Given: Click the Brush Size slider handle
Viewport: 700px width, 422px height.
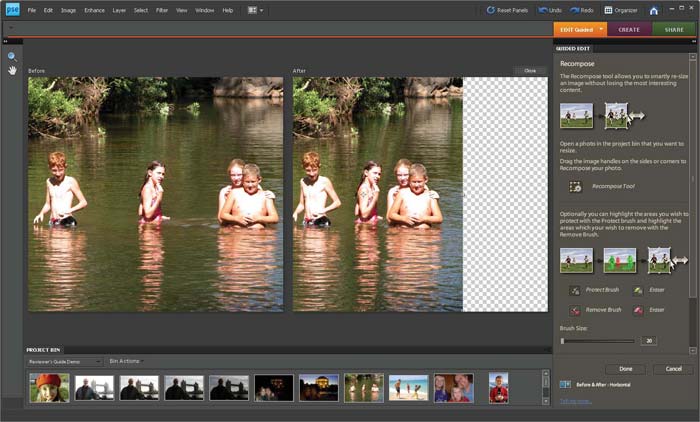Looking at the screenshot, I should [x=562, y=341].
